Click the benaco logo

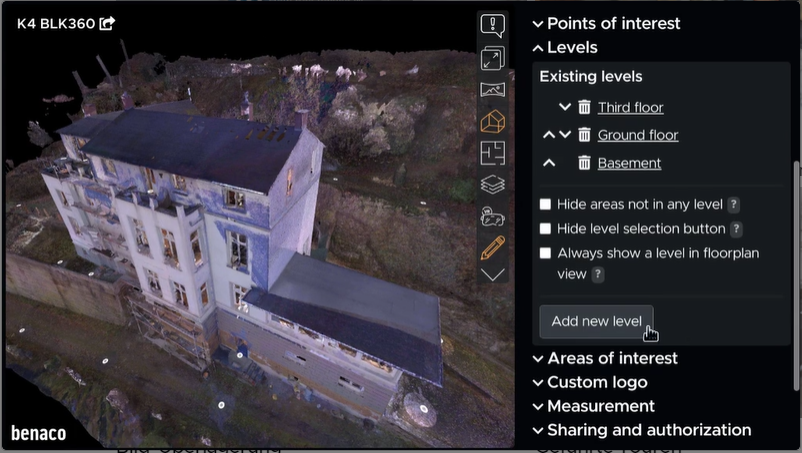(x=38, y=434)
